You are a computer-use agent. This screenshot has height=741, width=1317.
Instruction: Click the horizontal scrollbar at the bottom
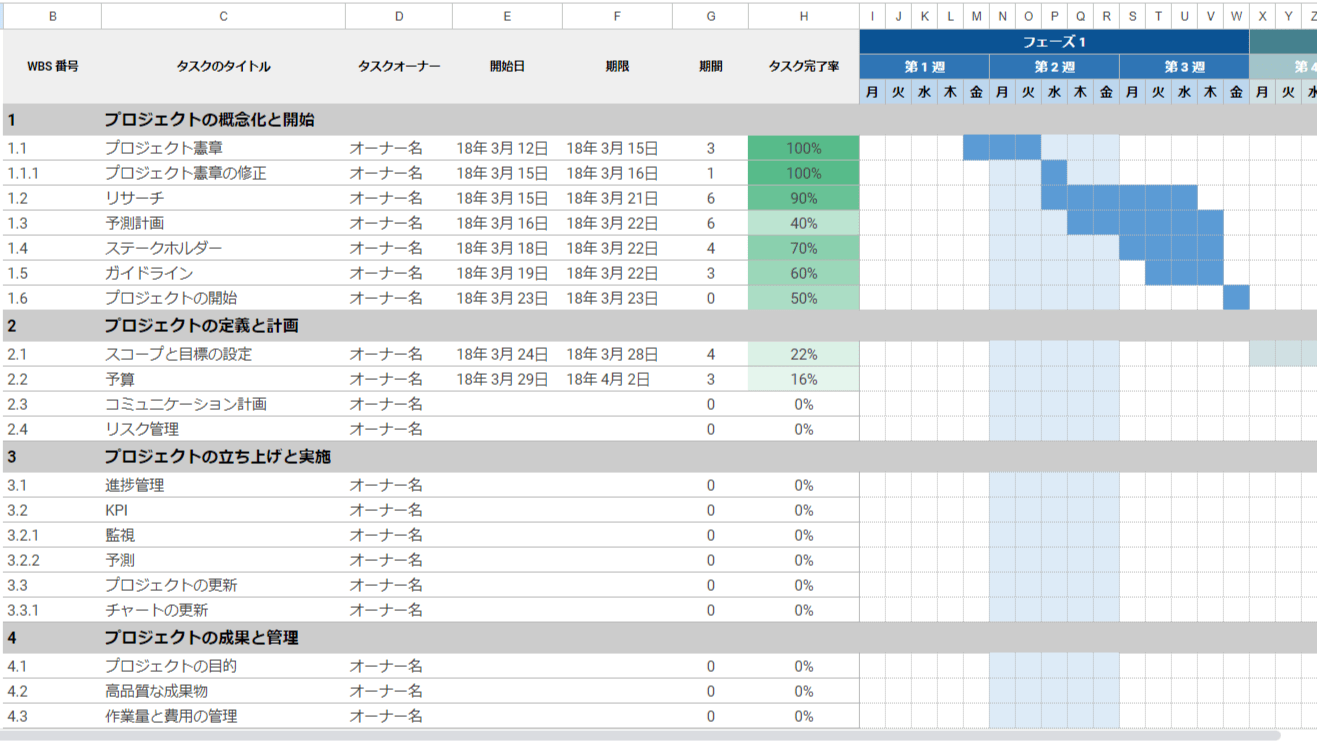click(x=640, y=735)
